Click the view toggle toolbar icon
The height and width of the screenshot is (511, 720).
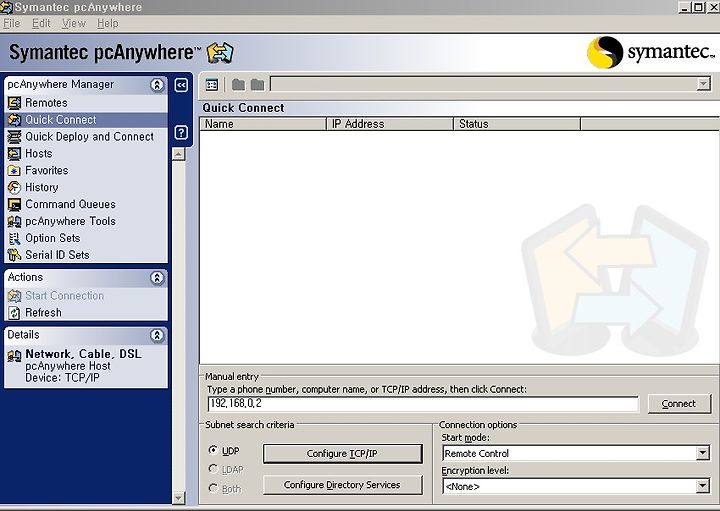(212, 84)
